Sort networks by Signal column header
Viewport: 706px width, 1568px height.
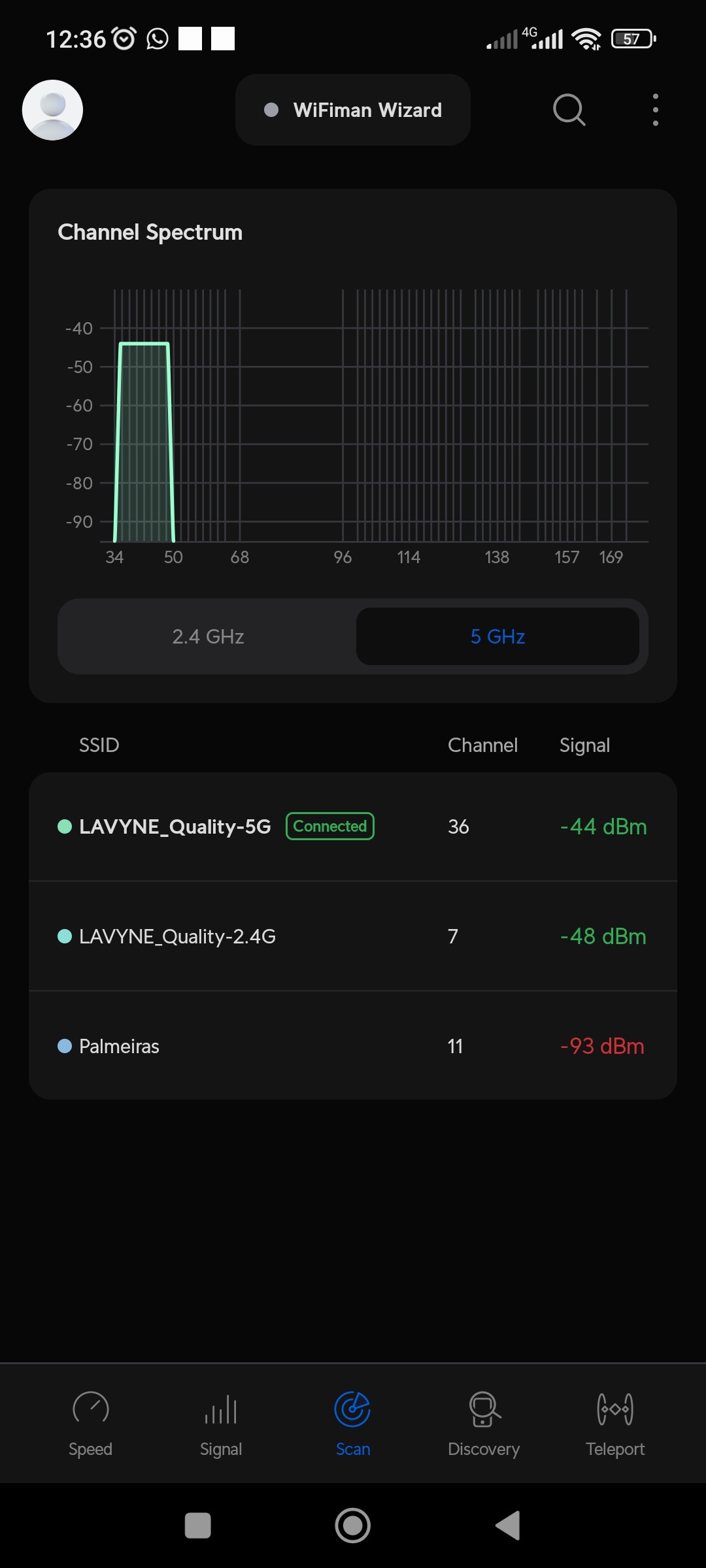[x=584, y=745]
